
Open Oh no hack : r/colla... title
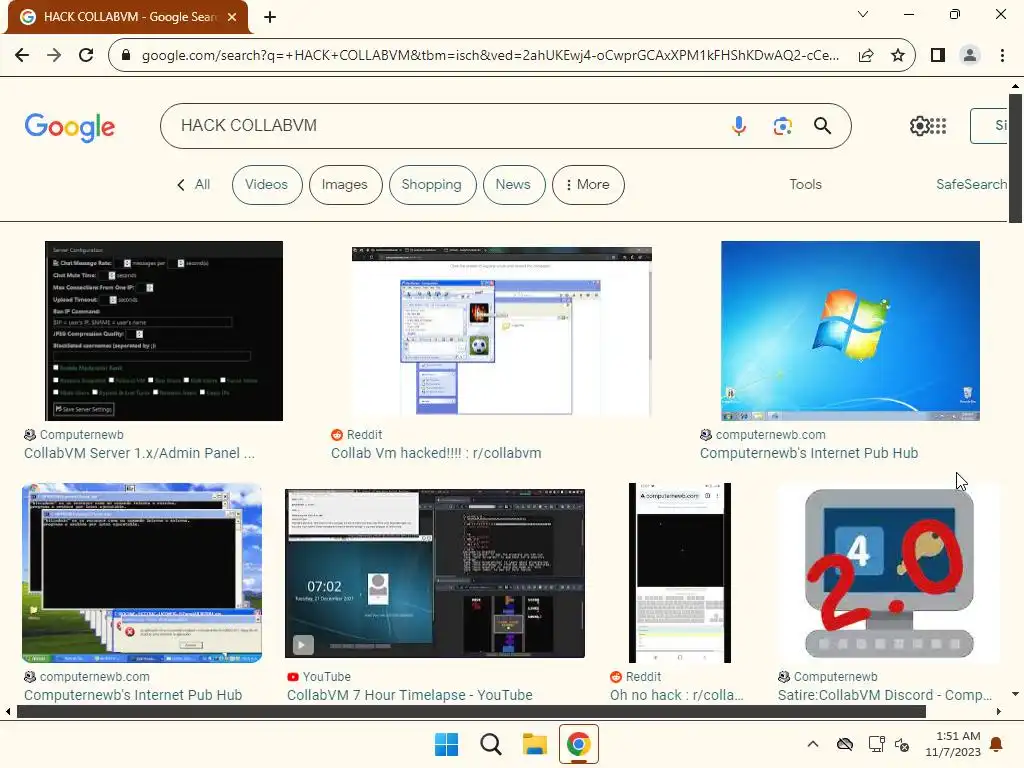click(x=677, y=695)
